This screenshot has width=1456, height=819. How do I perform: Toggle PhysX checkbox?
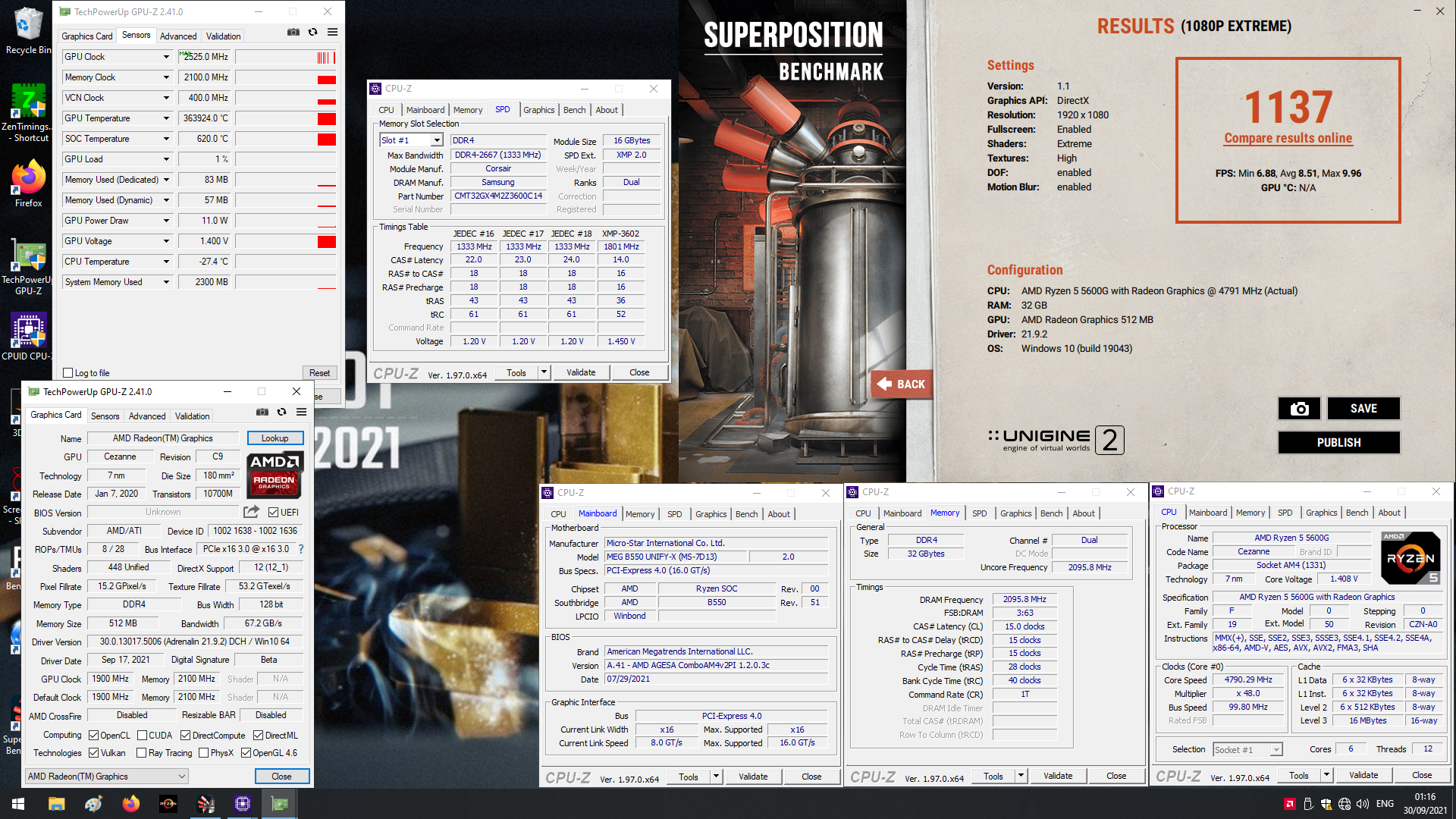pyautogui.click(x=203, y=753)
